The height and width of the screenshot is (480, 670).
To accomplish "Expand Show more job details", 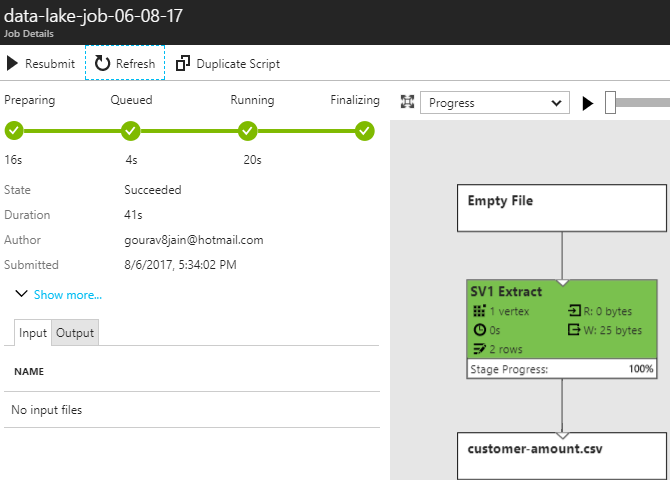I will 68,295.
